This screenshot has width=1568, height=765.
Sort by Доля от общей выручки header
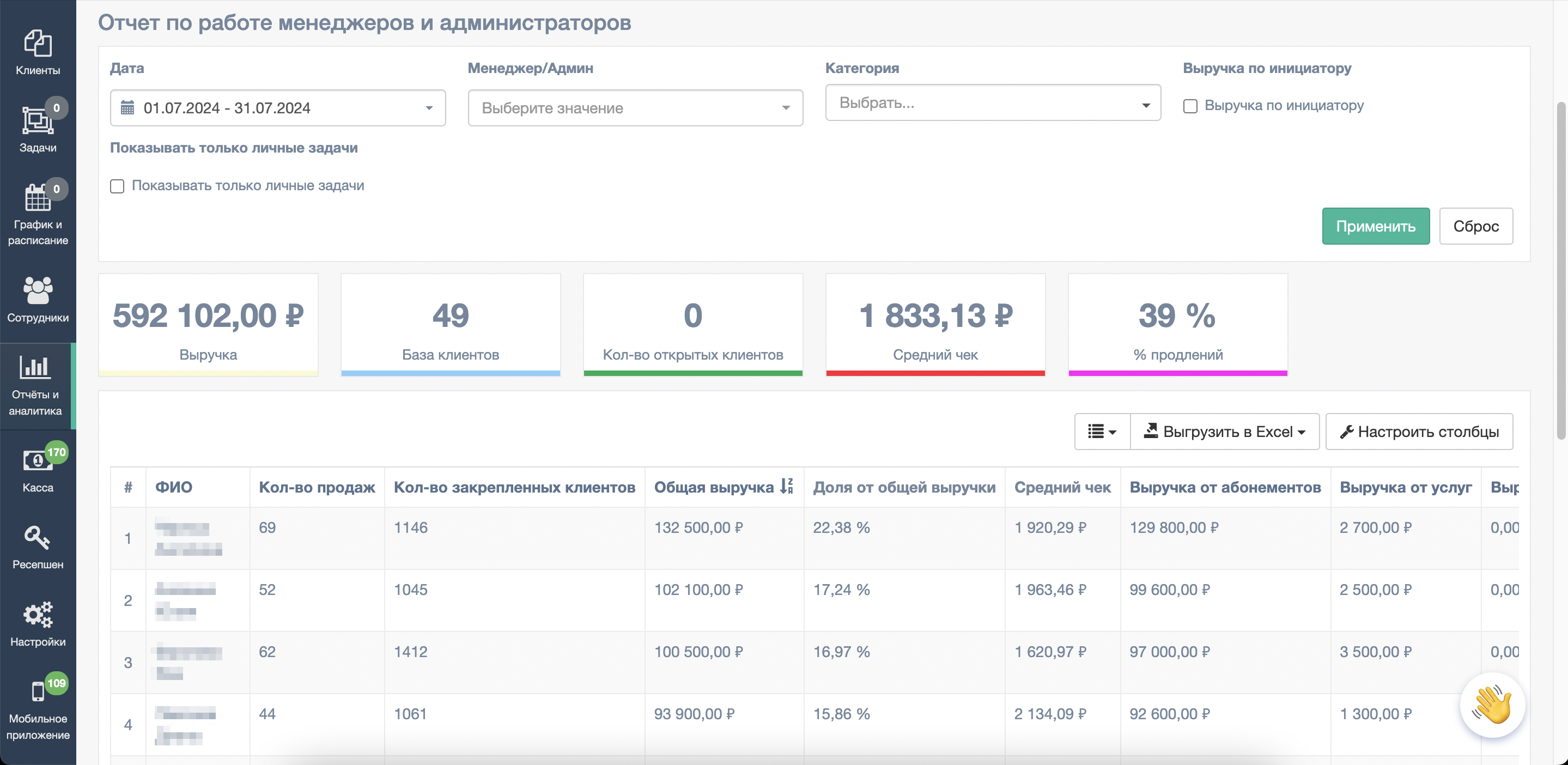pyautogui.click(x=904, y=487)
